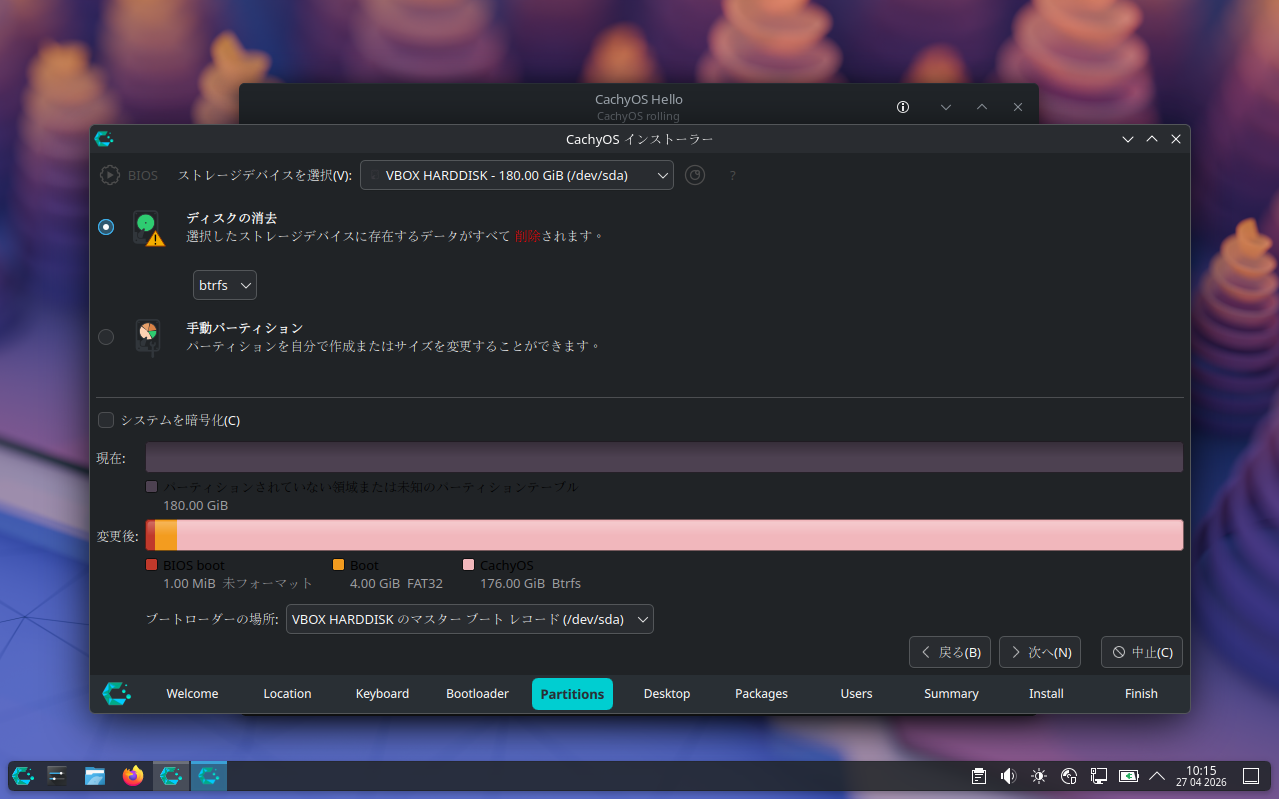1279x799 pixels.
Task: Expand the btrfs filesystem dropdown
Action: click(x=225, y=285)
